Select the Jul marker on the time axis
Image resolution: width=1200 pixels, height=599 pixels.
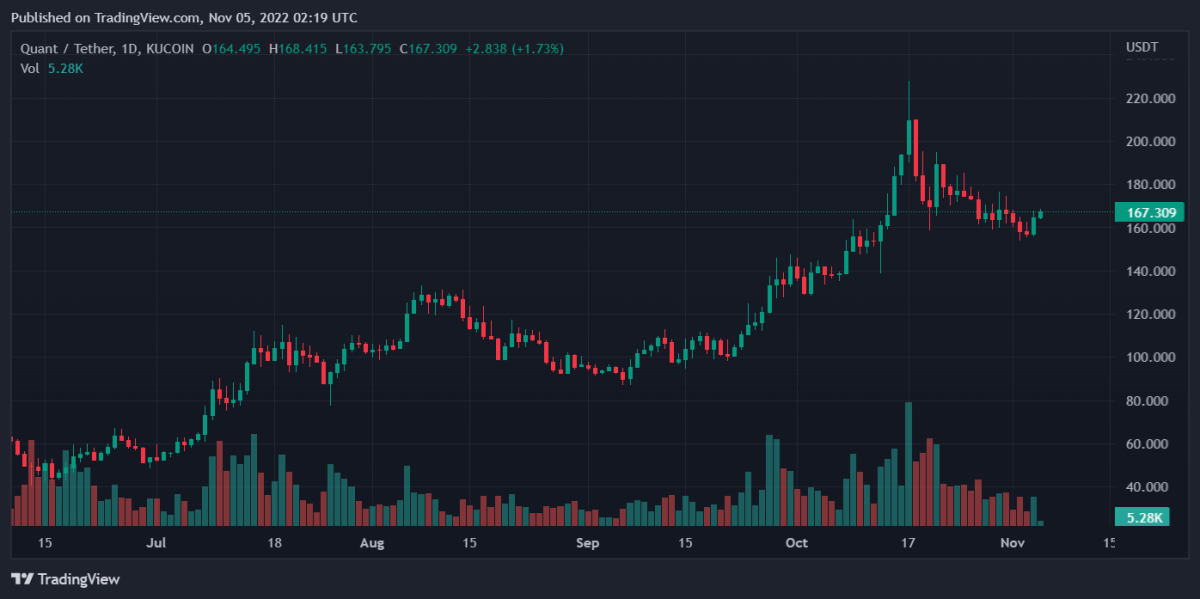pos(155,543)
